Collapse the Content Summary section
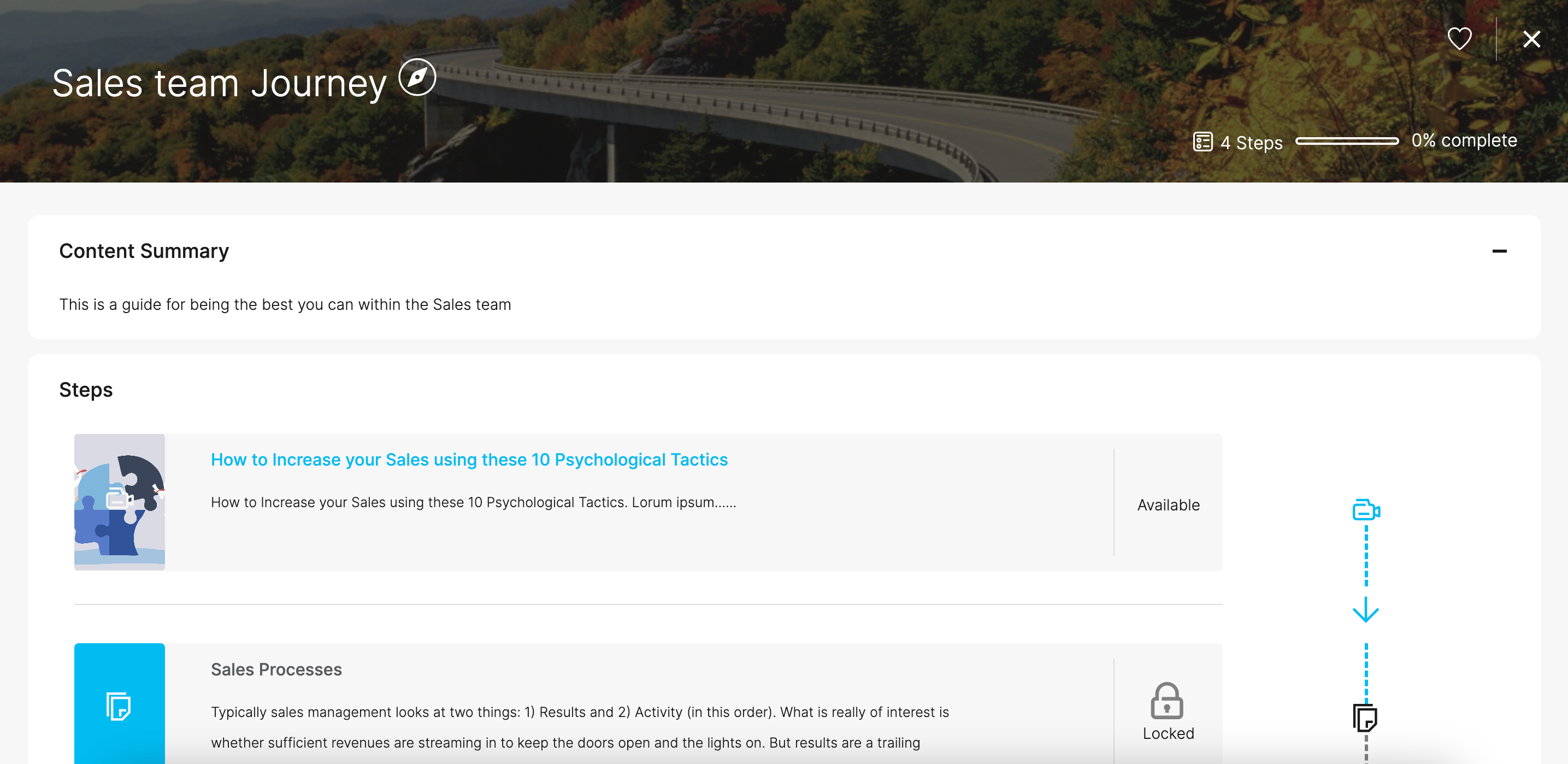 pos(1499,251)
